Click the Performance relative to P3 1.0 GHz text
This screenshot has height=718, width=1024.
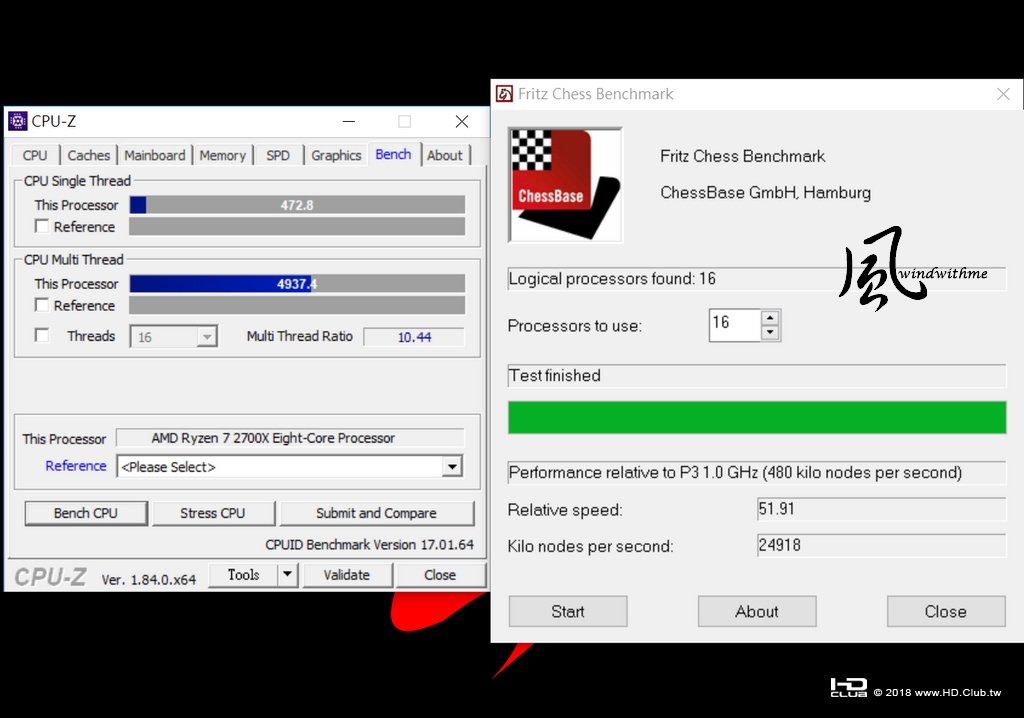[x=735, y=472]
